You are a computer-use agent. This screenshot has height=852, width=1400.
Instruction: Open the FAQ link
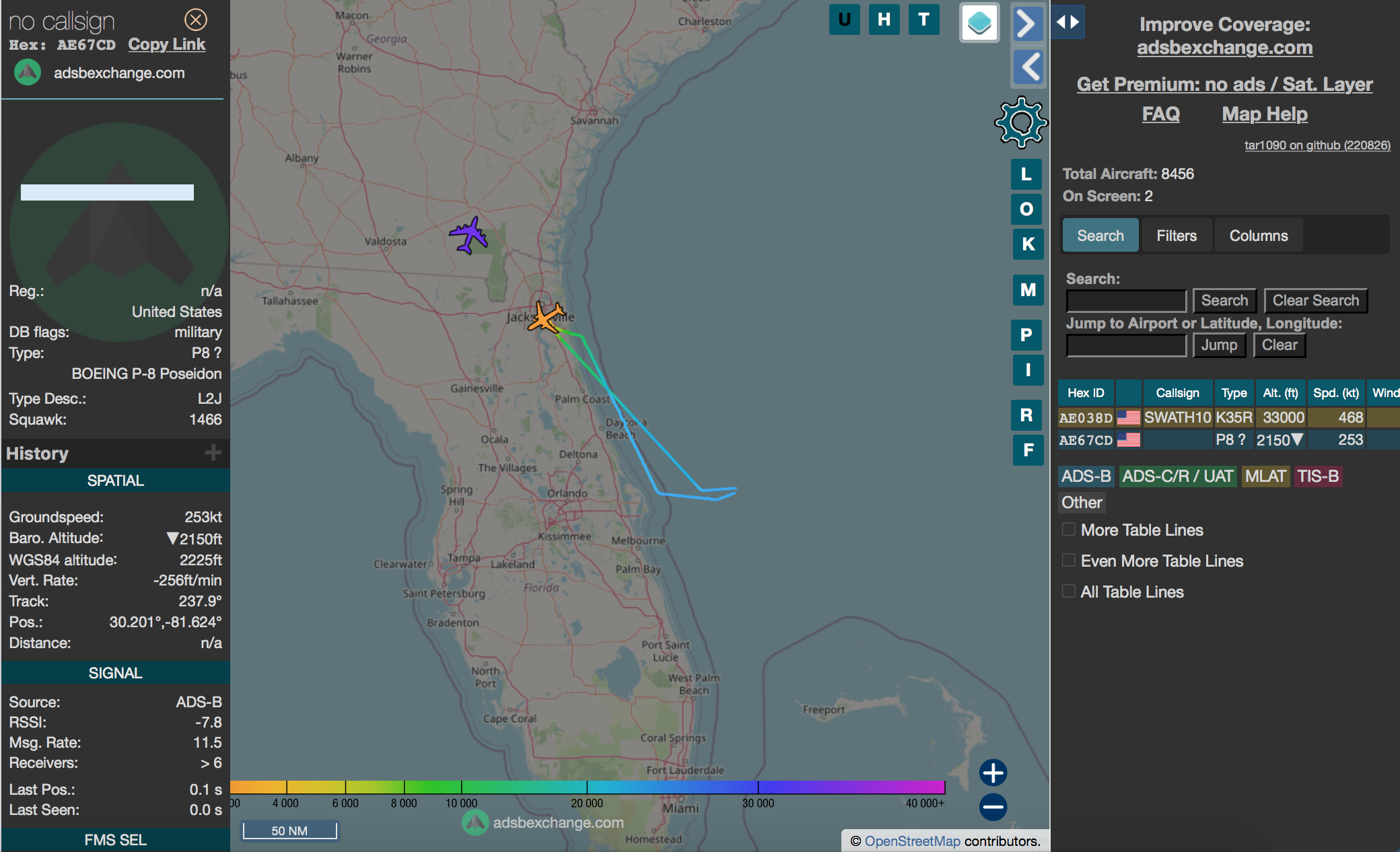click(1160, 114)
